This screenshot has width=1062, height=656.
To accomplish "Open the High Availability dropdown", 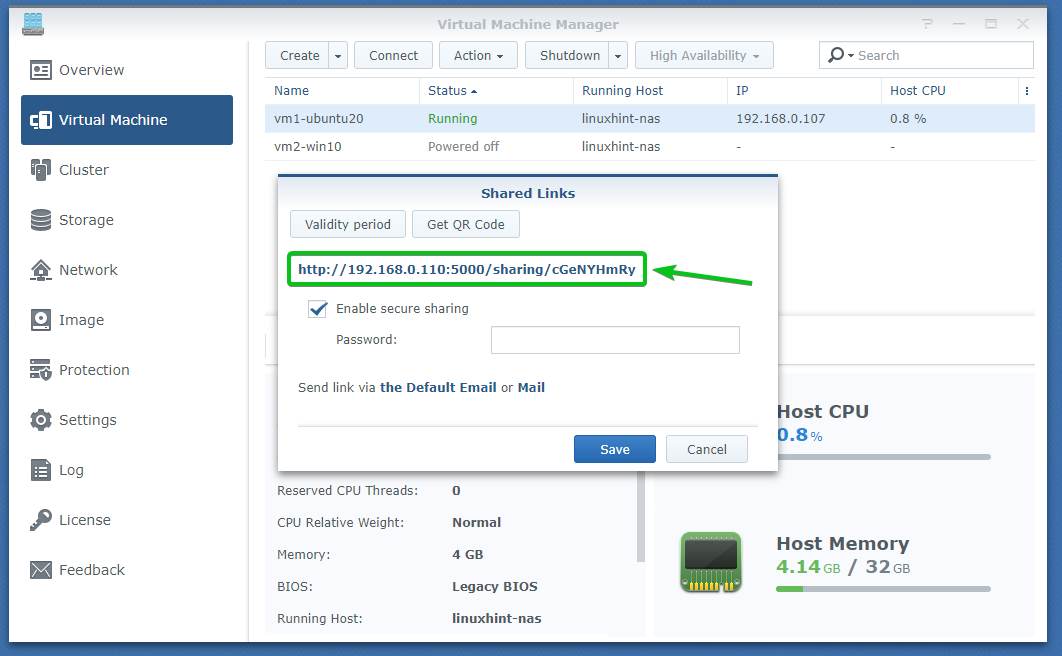I will coord(704,56).
